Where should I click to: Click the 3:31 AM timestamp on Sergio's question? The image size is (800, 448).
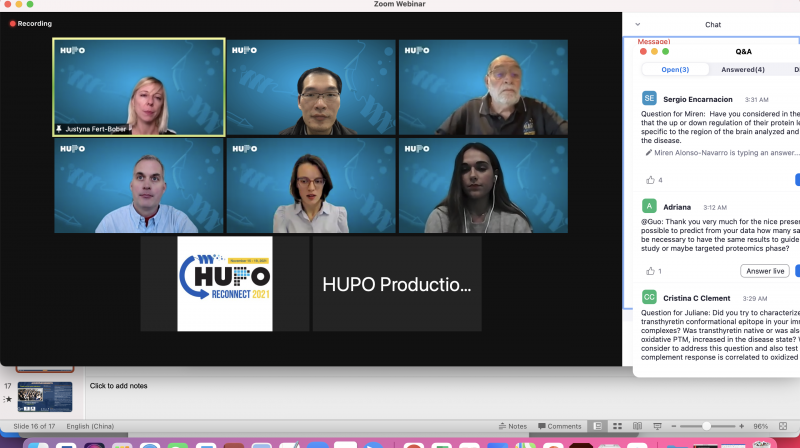pos(756,99)
